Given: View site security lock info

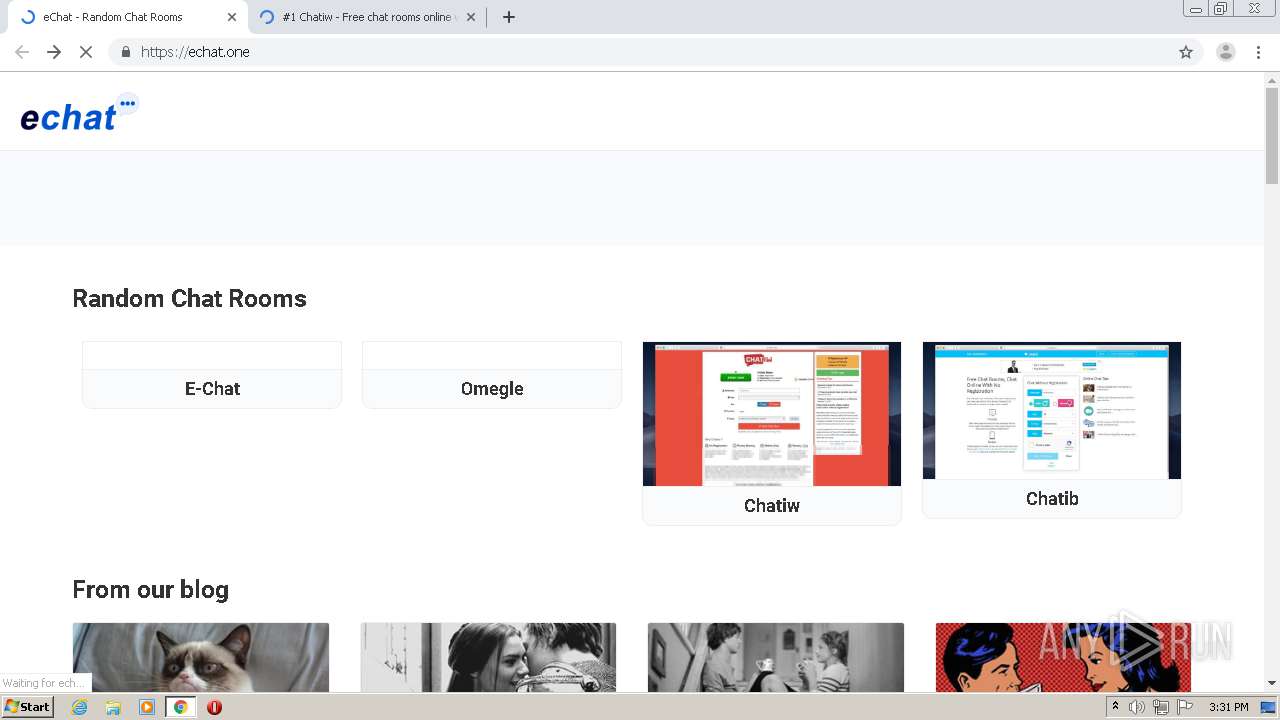Looking at the screenshot, I should (125, 52).
